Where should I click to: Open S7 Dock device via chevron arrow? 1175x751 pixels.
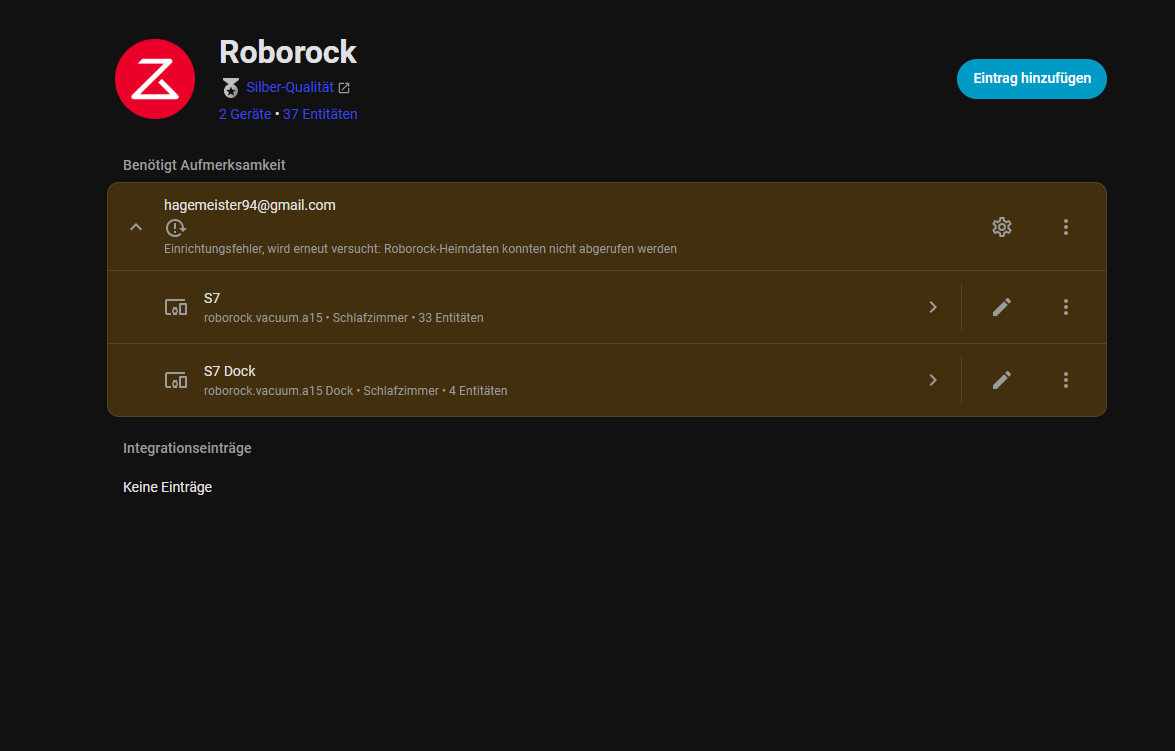coord(932,380)
